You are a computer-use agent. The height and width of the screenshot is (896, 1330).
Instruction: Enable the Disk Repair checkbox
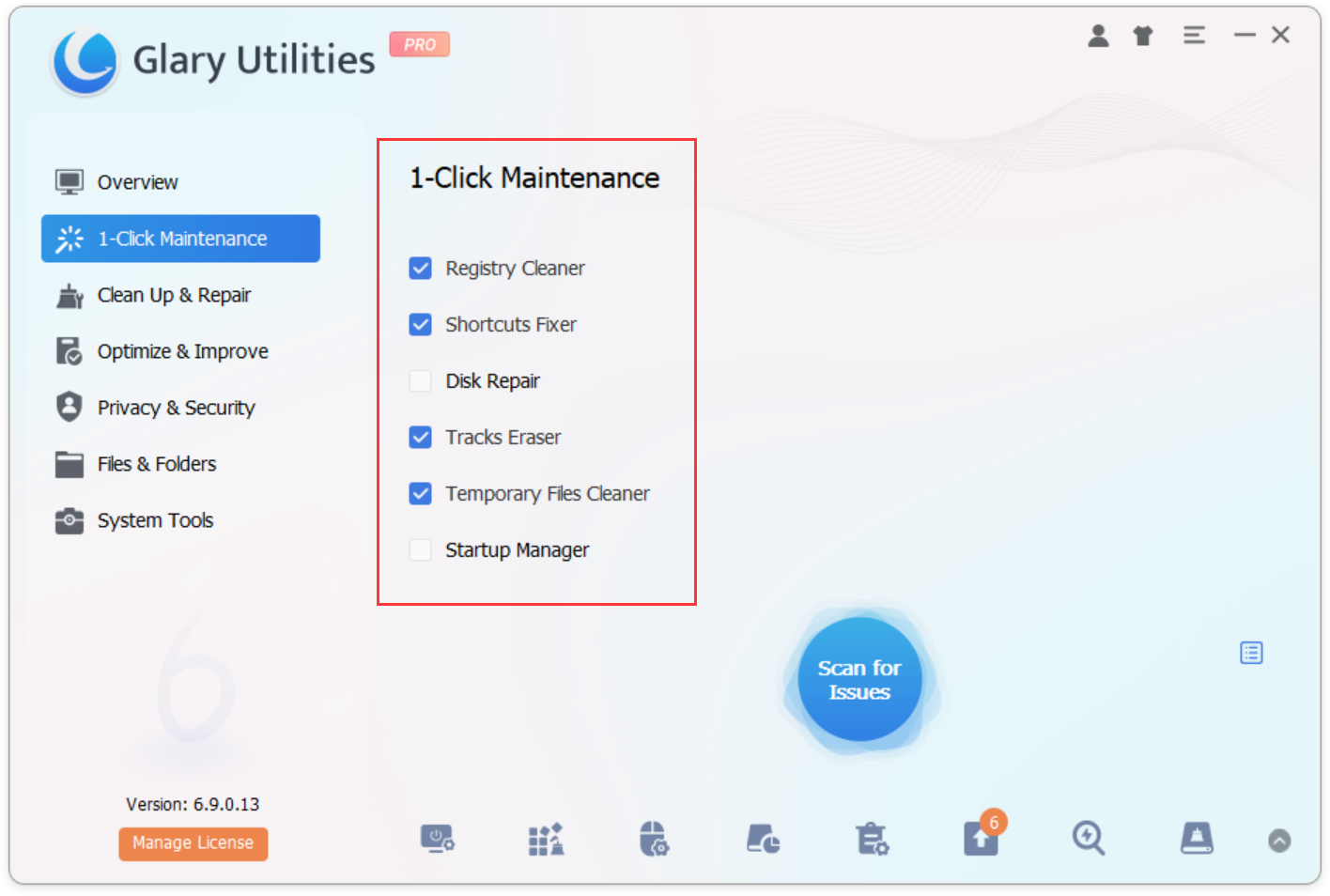[x=421, y=381]
